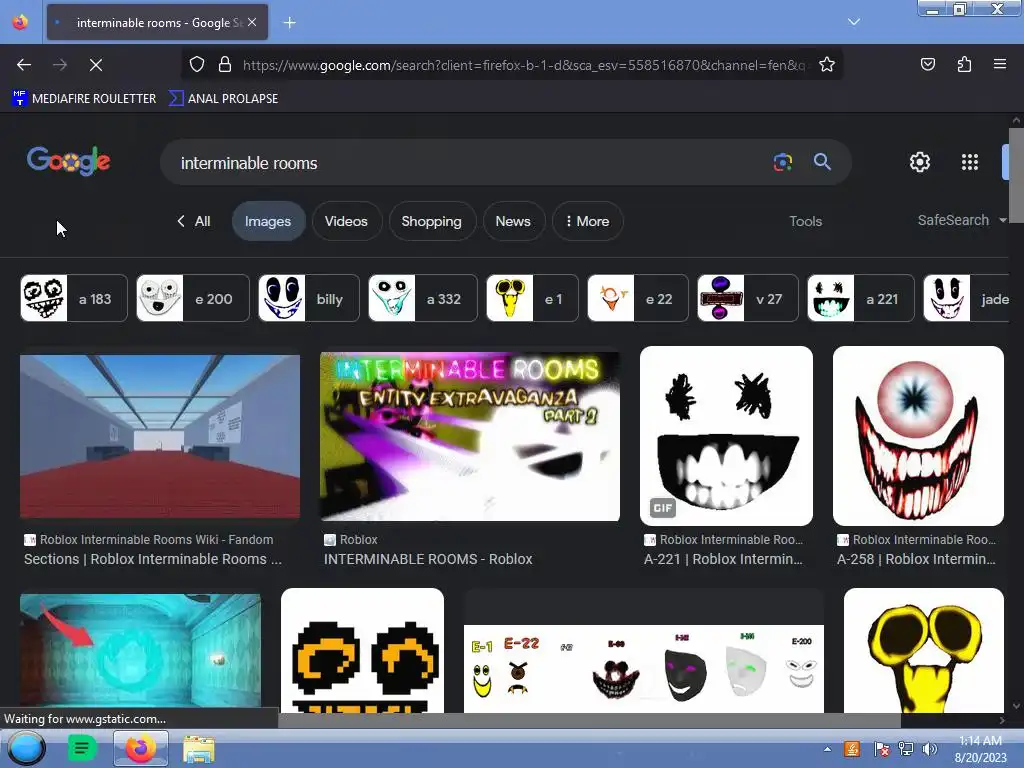The width and height of the screenshot is (1024, 768).
Task: Filter by the e 22 chip
Action: [x=638, y=298]
